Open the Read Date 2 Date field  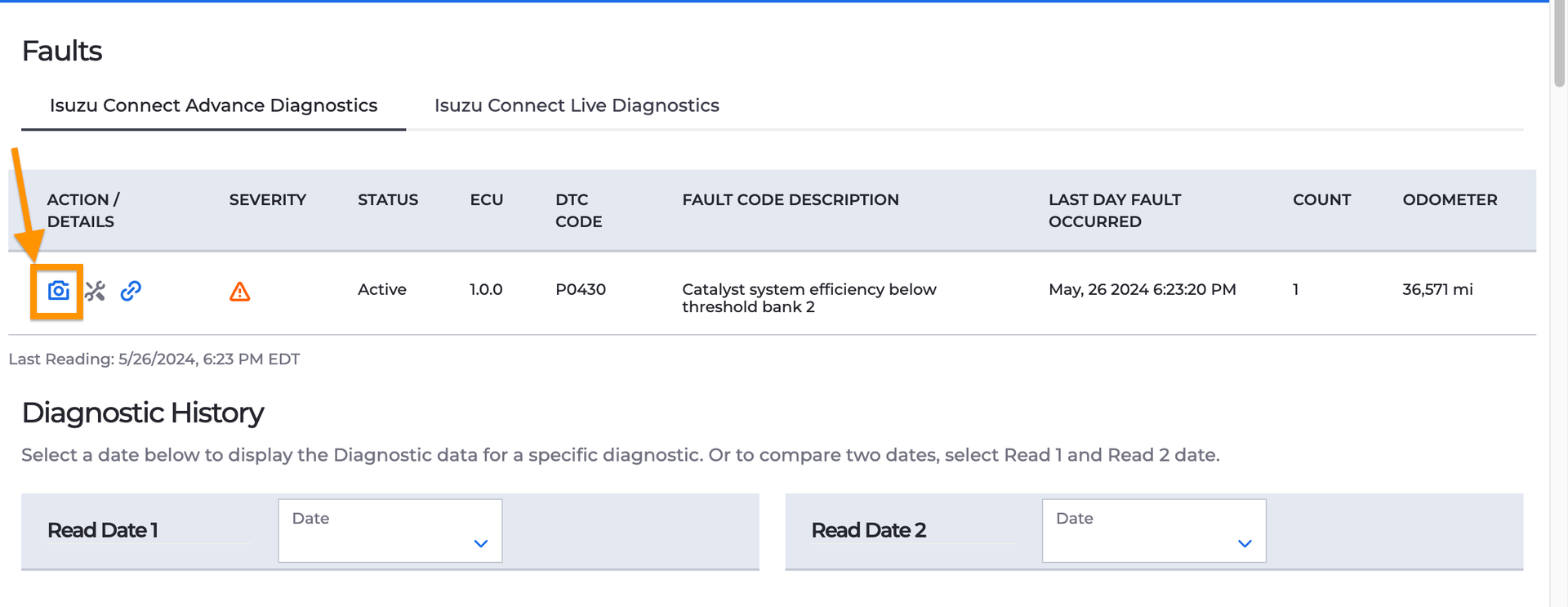point(1154,531)
